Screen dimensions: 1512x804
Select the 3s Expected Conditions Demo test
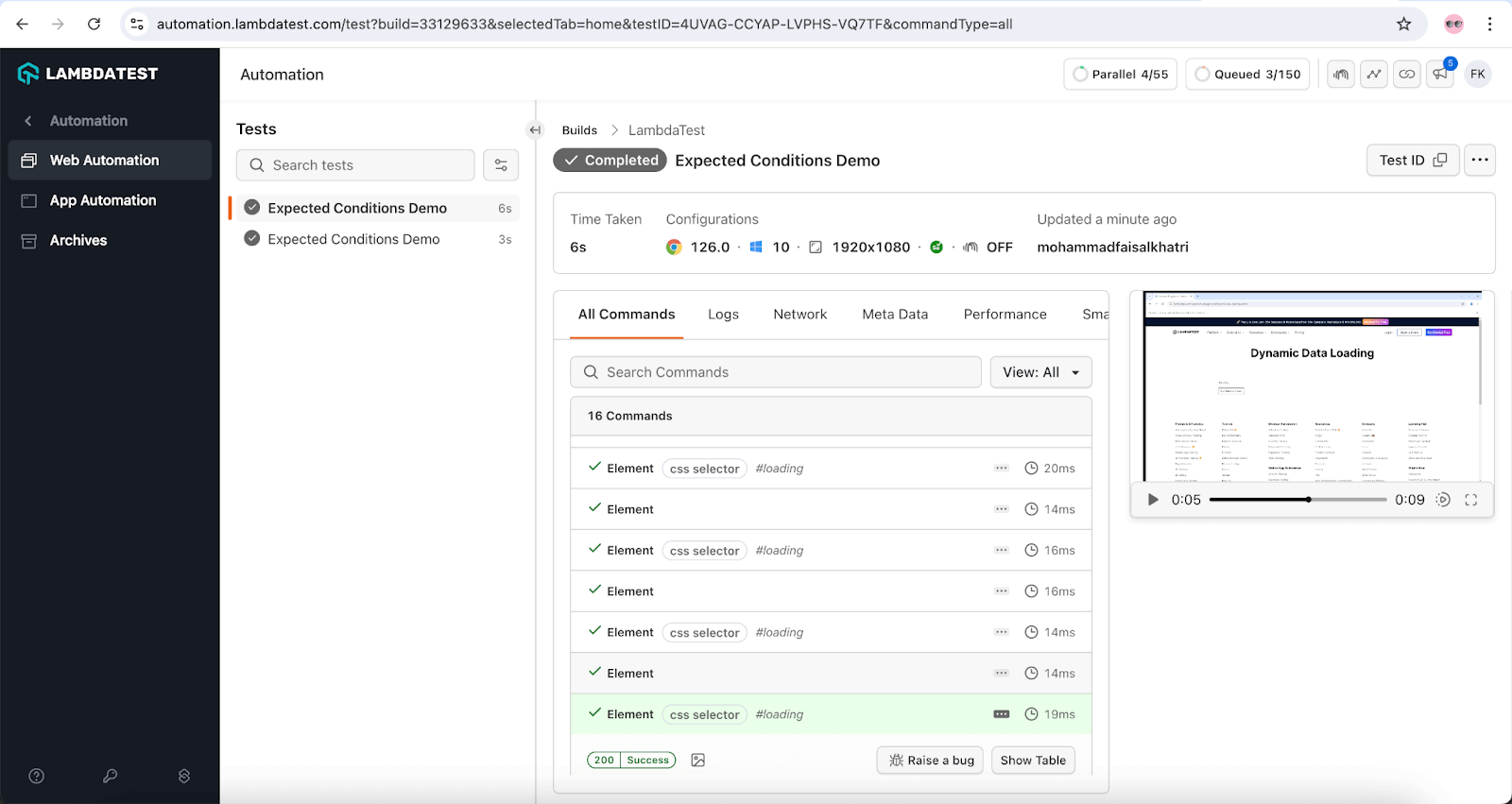point(375,239)
